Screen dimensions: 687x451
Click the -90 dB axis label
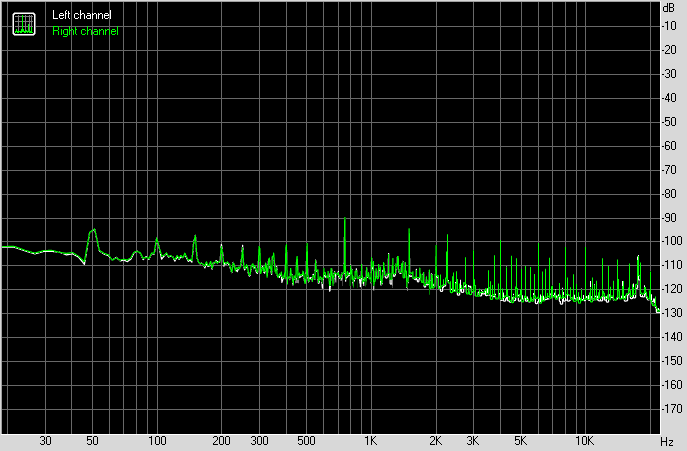tap(669, 217)
